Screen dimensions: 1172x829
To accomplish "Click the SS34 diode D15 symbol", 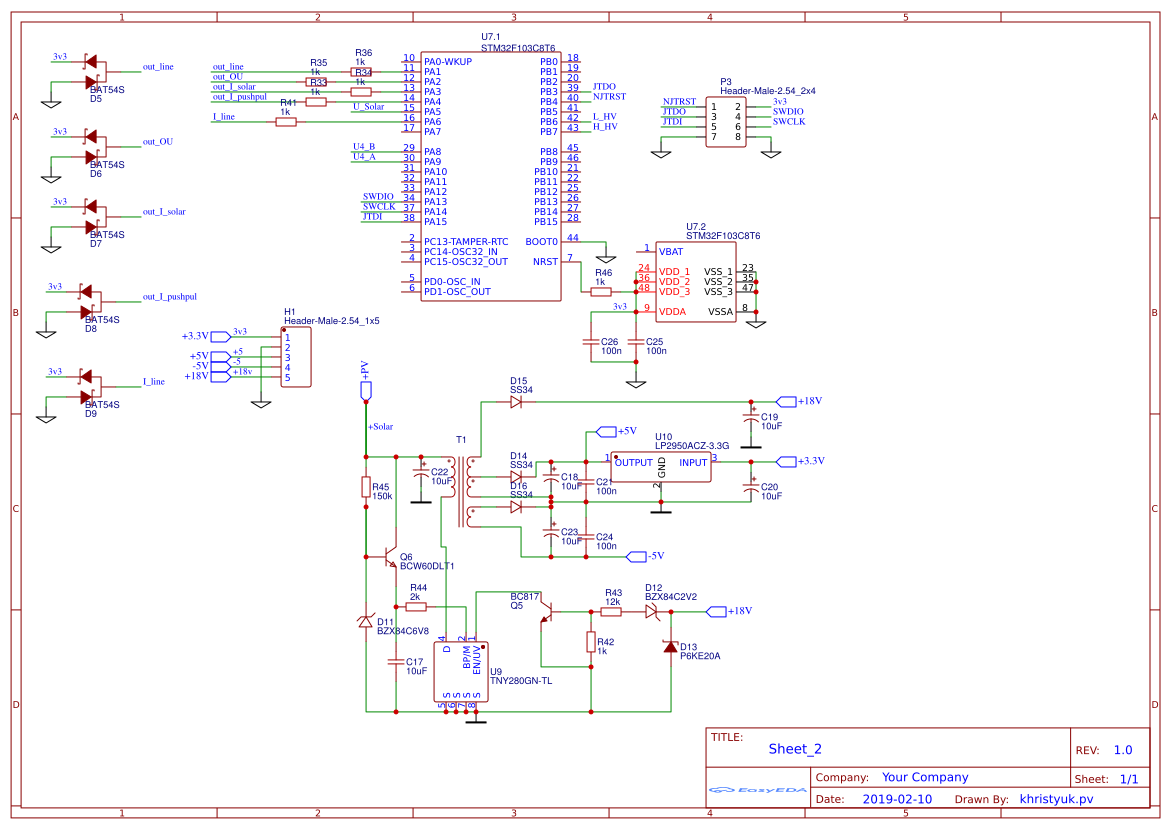I will click(x=515, y=400).
